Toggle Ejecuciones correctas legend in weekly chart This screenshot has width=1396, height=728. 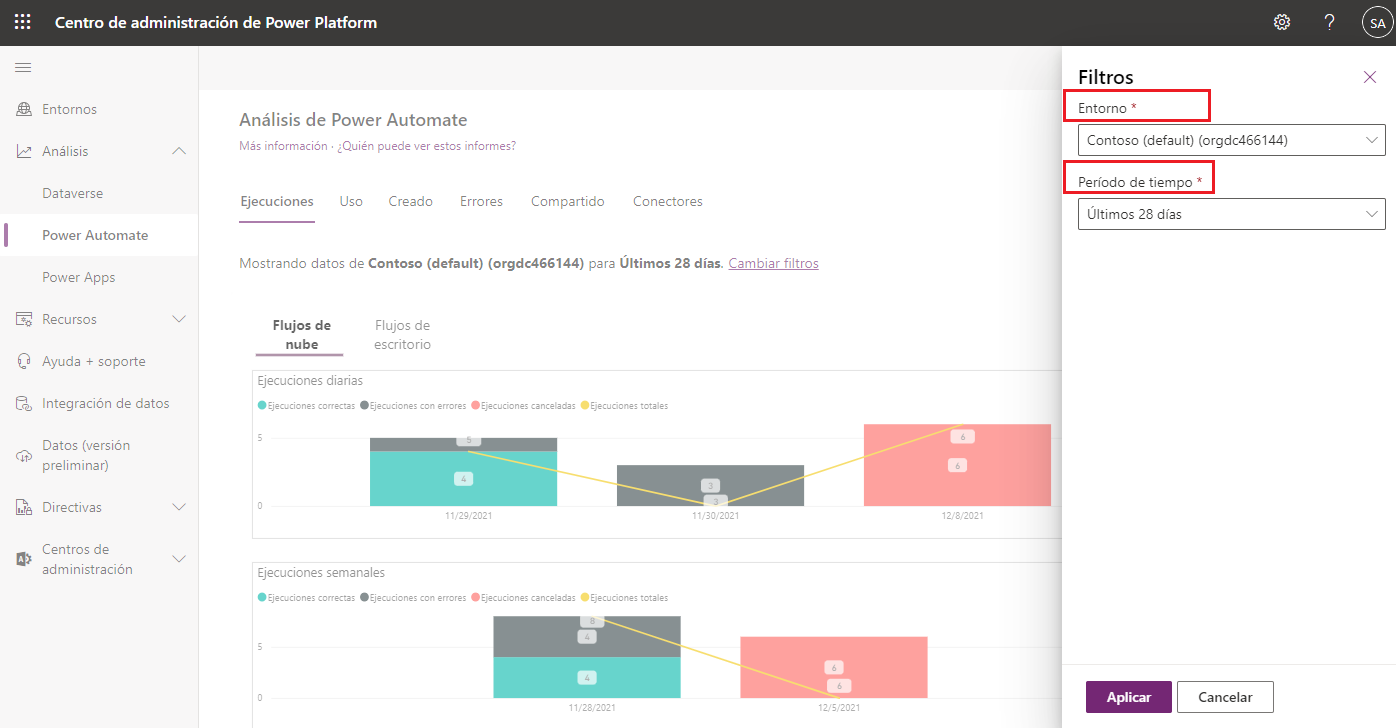pos(306,598)
